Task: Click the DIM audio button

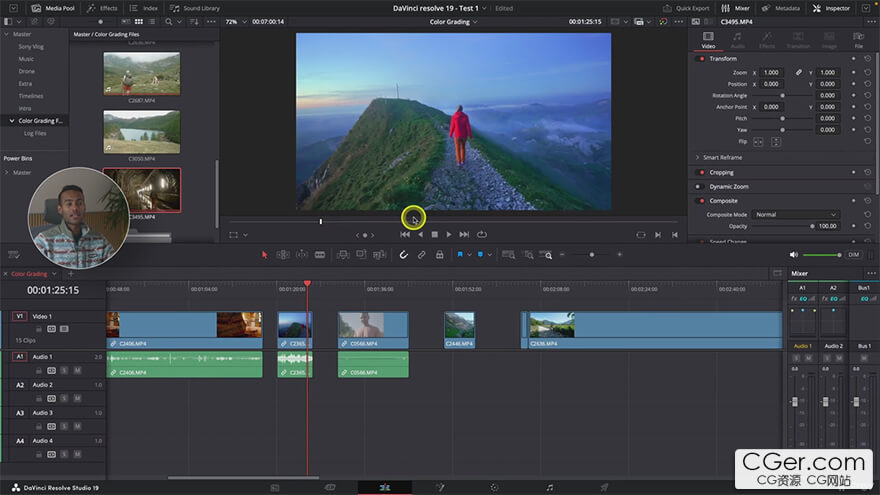Action: point(854,255)
